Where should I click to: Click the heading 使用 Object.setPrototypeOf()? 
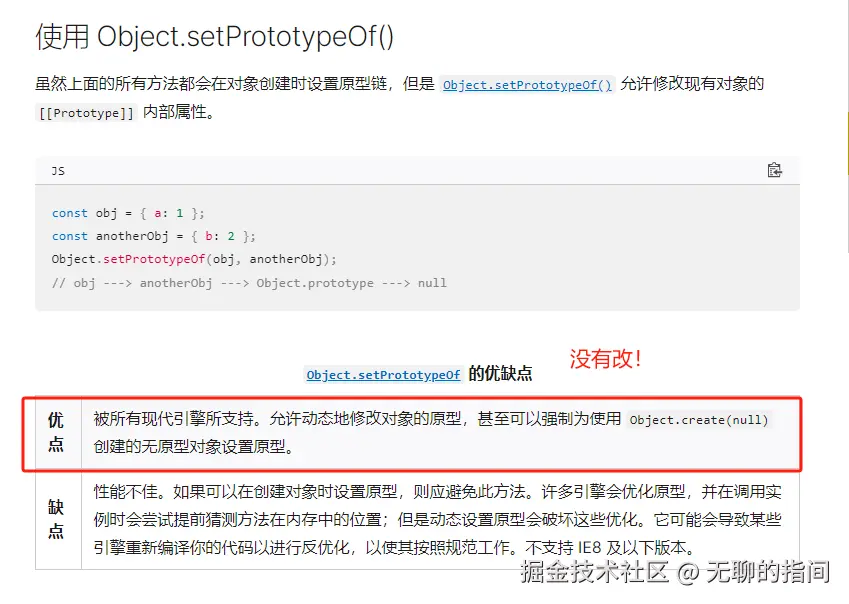point(215,37)
